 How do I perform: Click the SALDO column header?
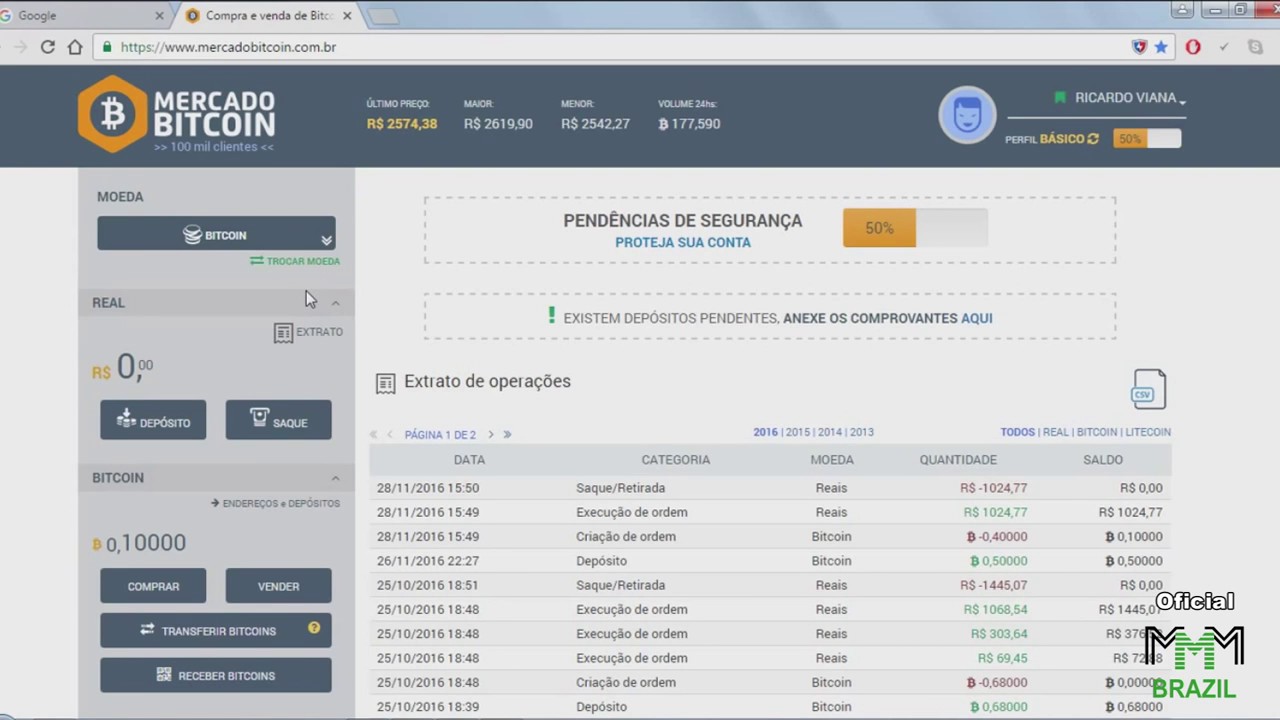coord(1103,460)
